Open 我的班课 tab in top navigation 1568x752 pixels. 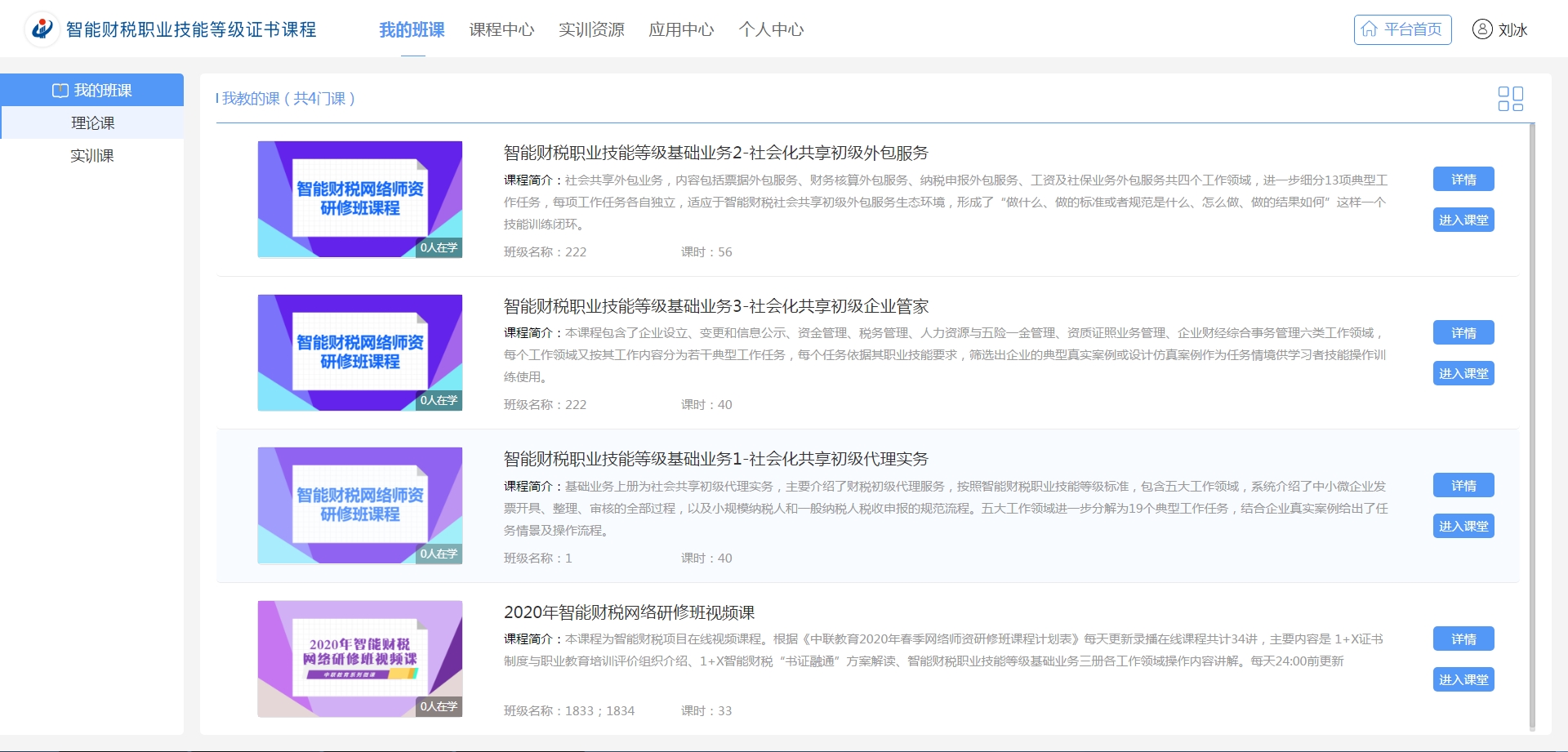click(412, 29)
